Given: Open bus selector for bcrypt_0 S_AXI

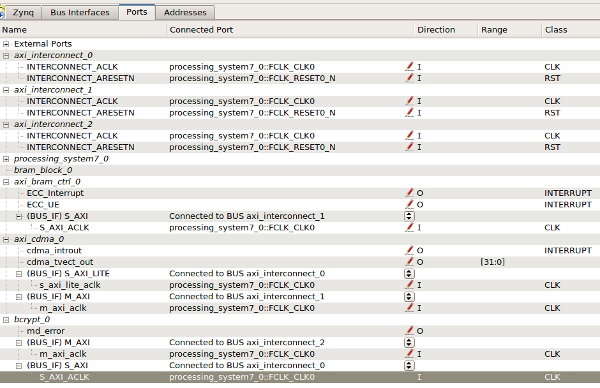Looking at the screenshot, I should pos(409,365).
